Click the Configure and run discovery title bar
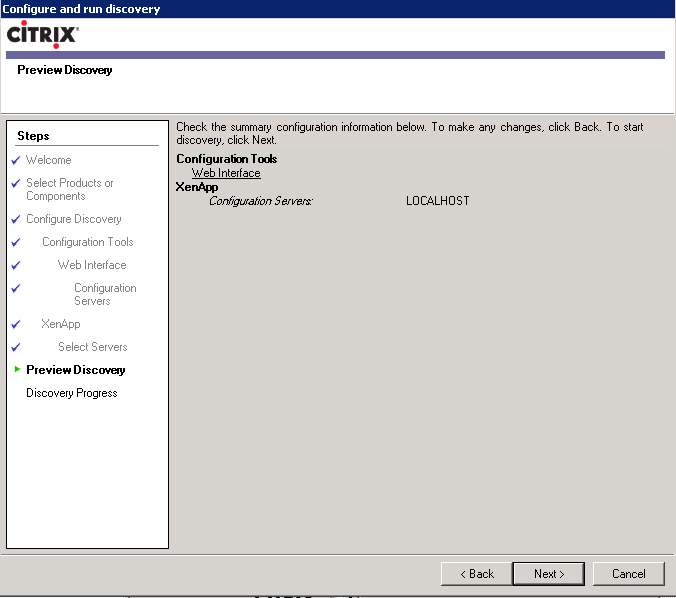 [x=338, y=9]
